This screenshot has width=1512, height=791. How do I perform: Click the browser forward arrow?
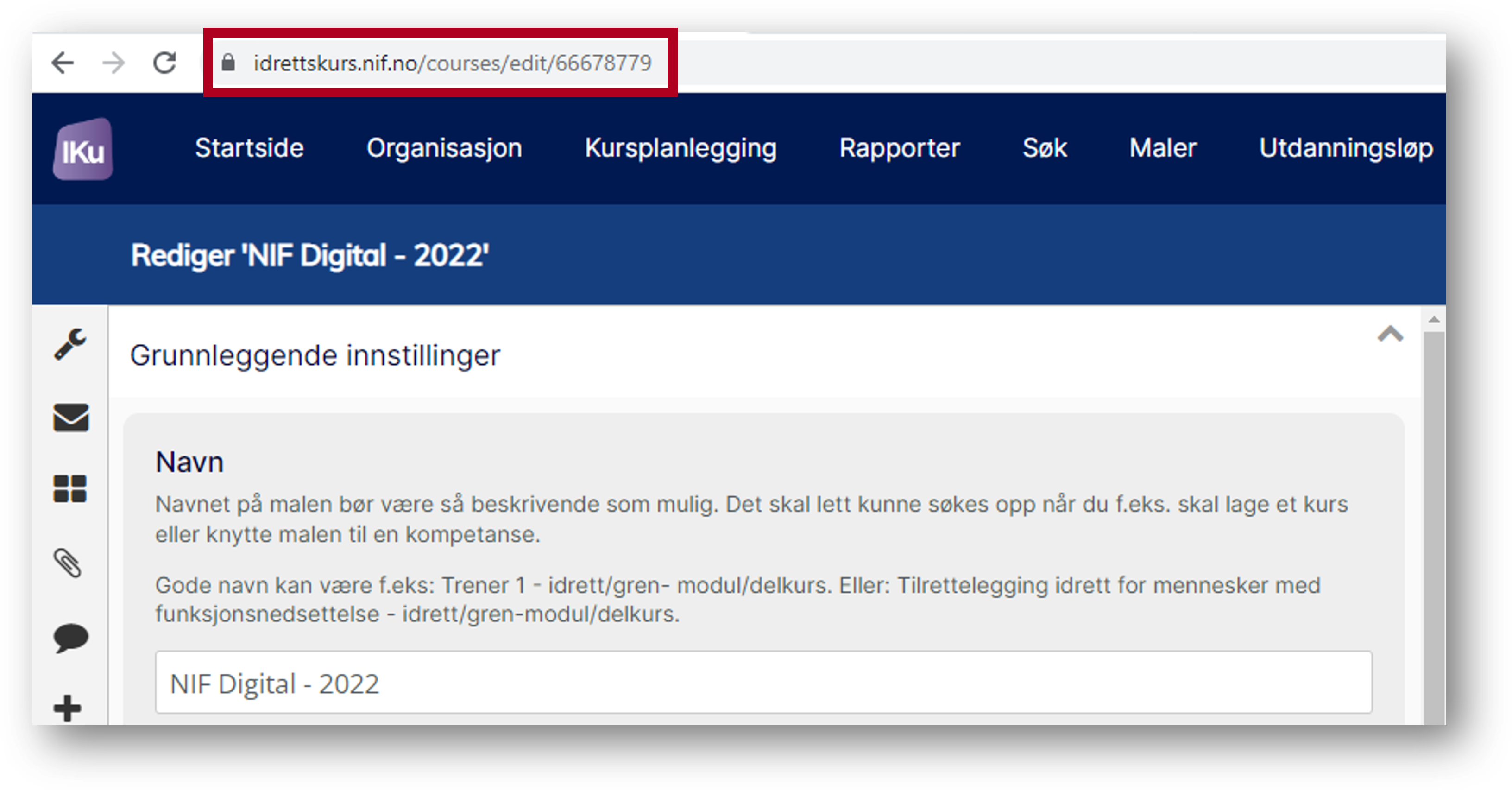[114, 63]
